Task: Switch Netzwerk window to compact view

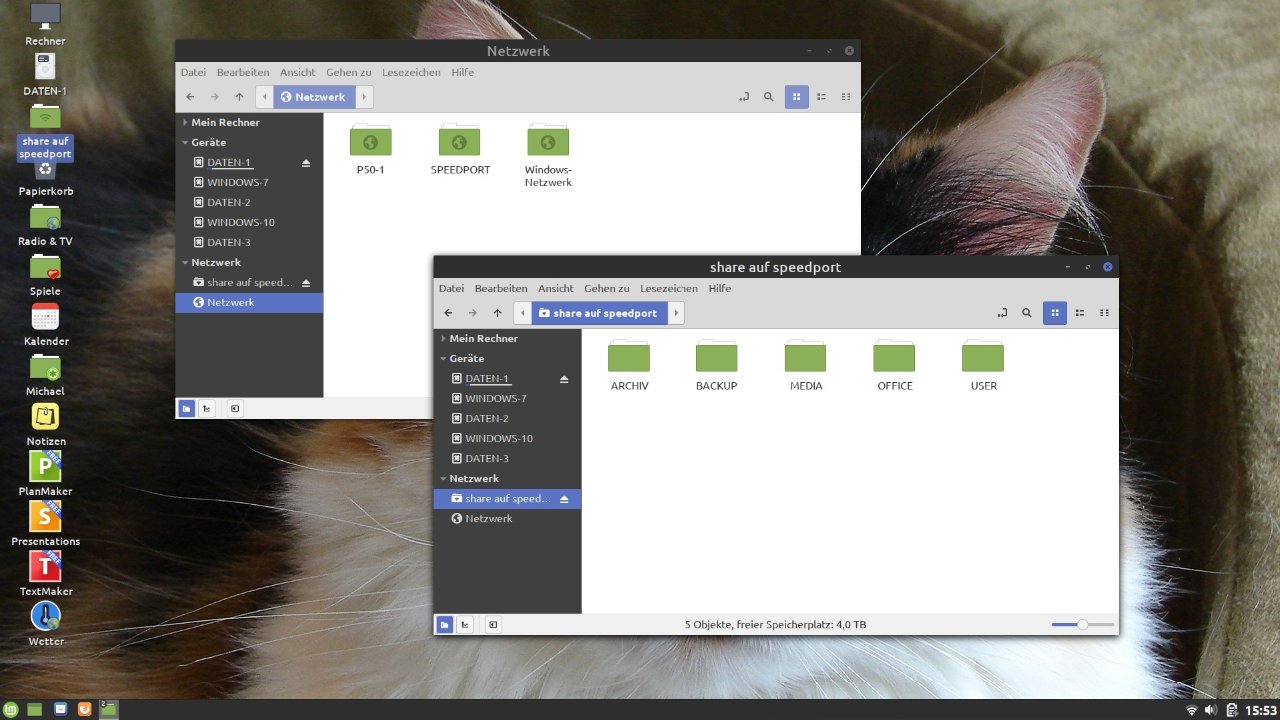Action: 846,97
